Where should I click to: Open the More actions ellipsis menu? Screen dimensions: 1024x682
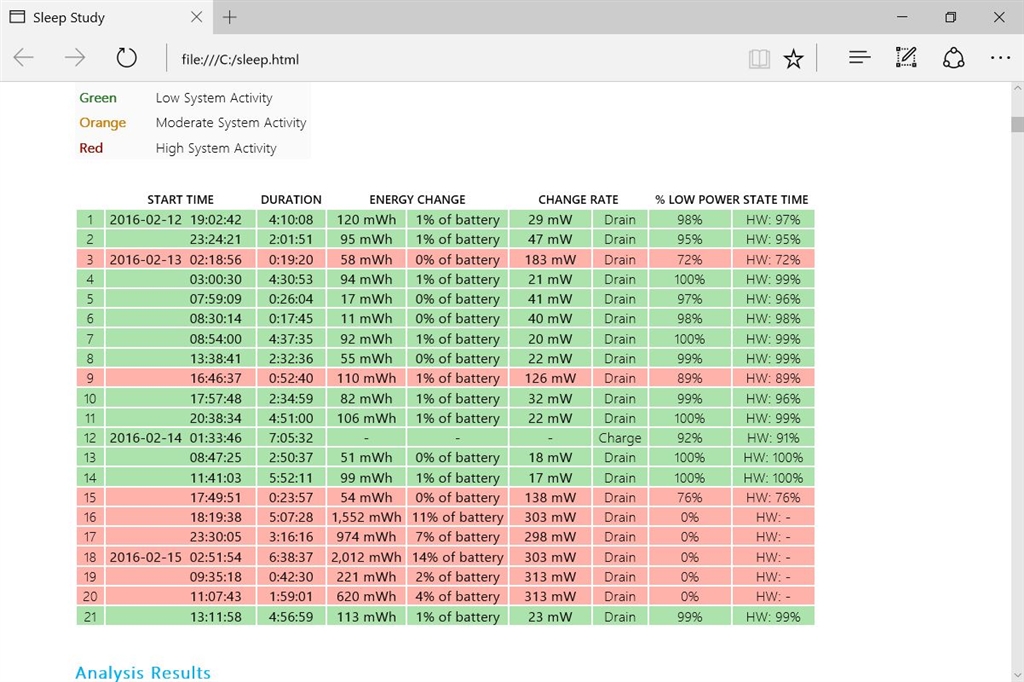coord(999,58)
